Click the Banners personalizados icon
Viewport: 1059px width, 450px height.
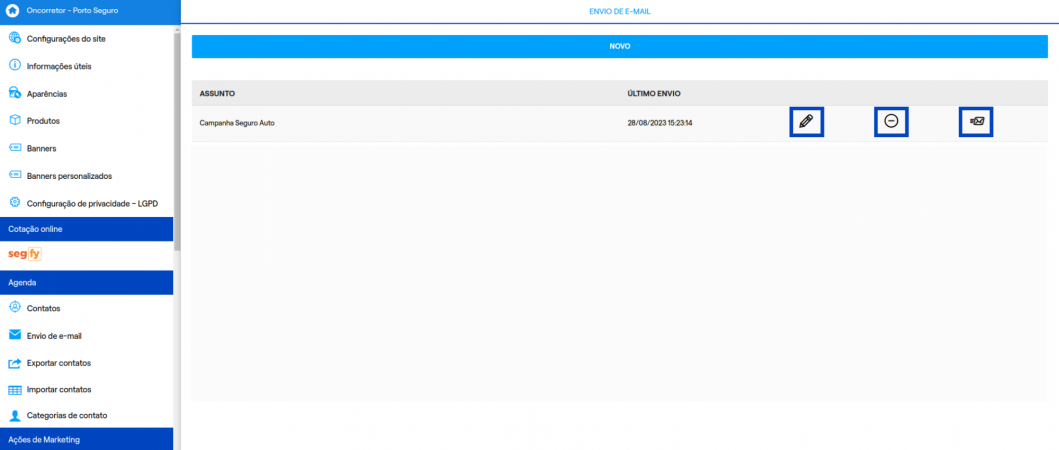[x=15, y=175]
